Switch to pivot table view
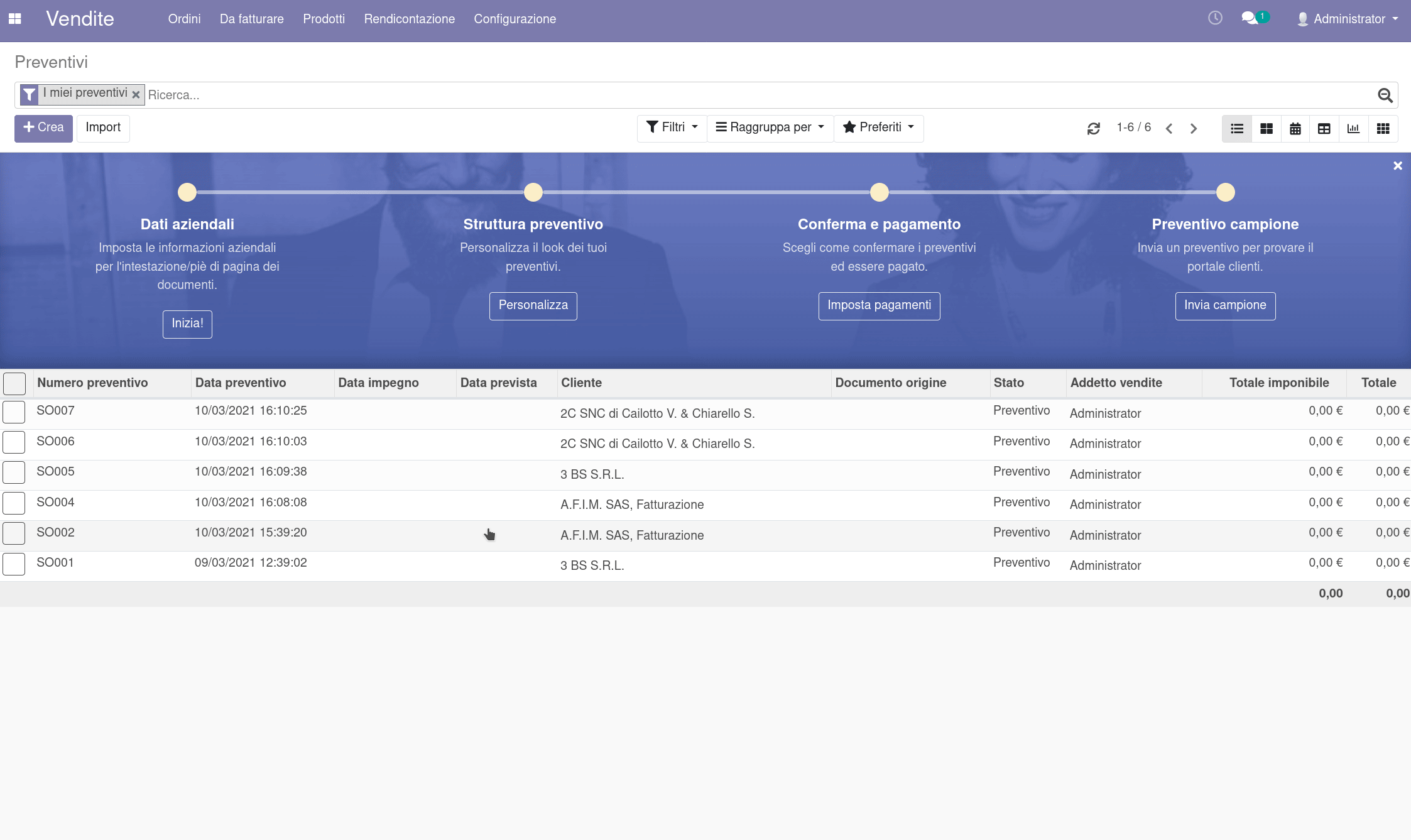This screenshot has width=1411, height=840. click(1324, 129)
